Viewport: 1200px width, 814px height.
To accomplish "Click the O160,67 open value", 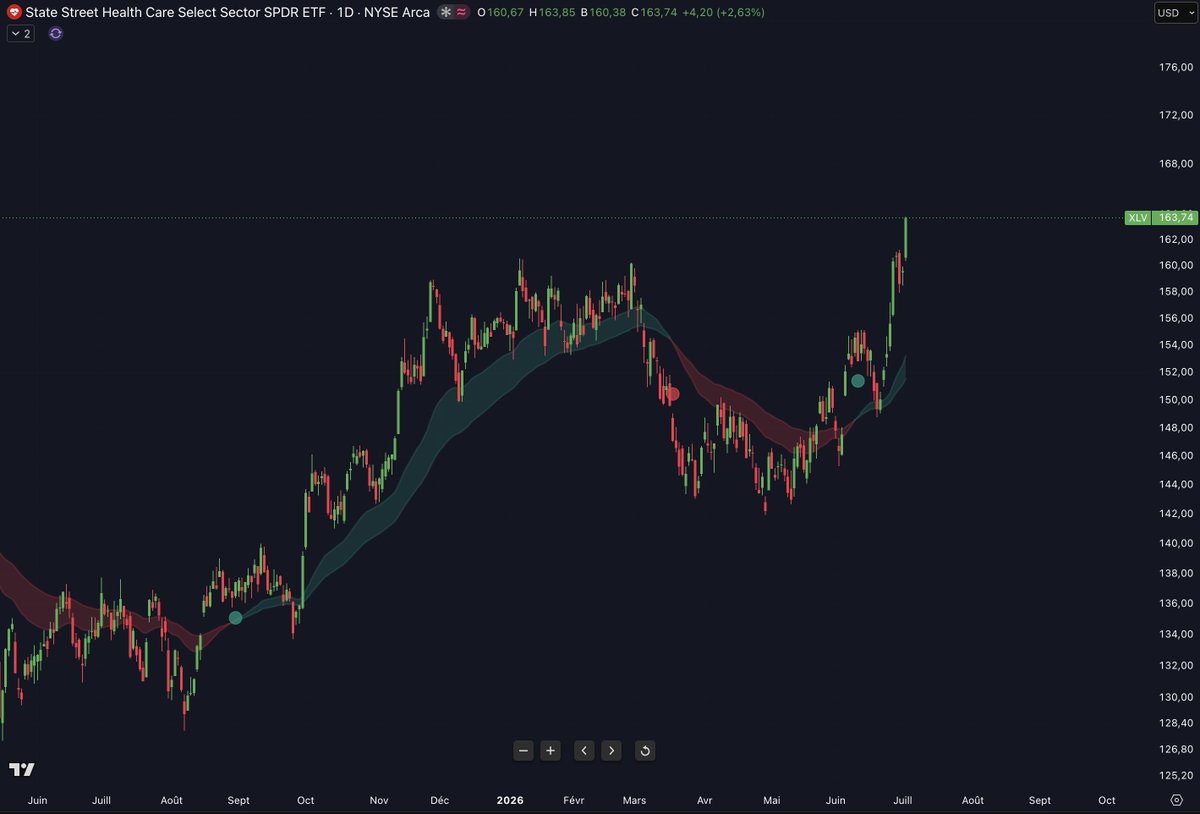I will click(500, 12).
